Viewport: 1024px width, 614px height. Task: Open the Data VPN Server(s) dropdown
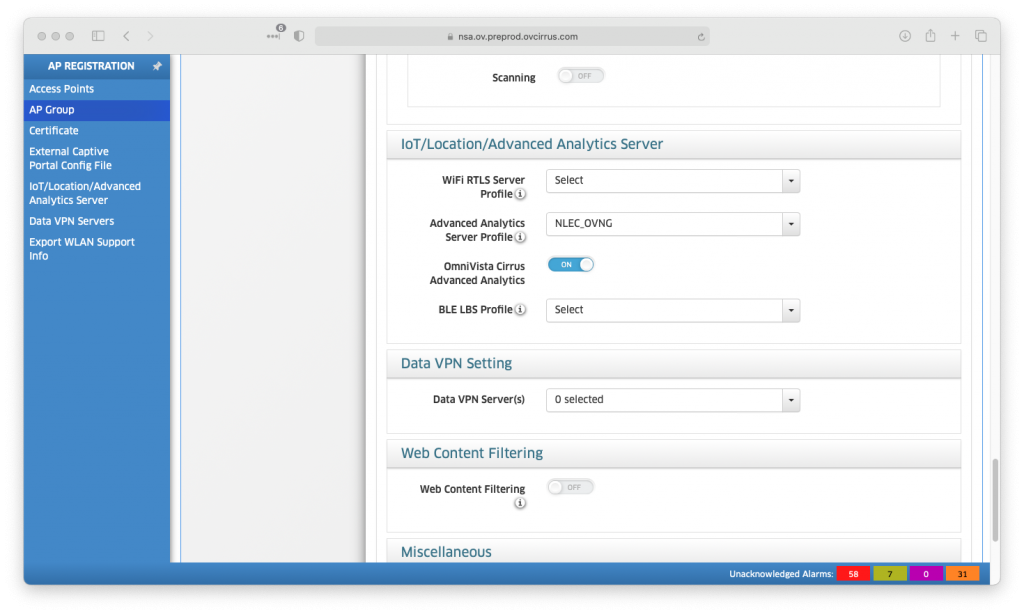pos(672,400)
